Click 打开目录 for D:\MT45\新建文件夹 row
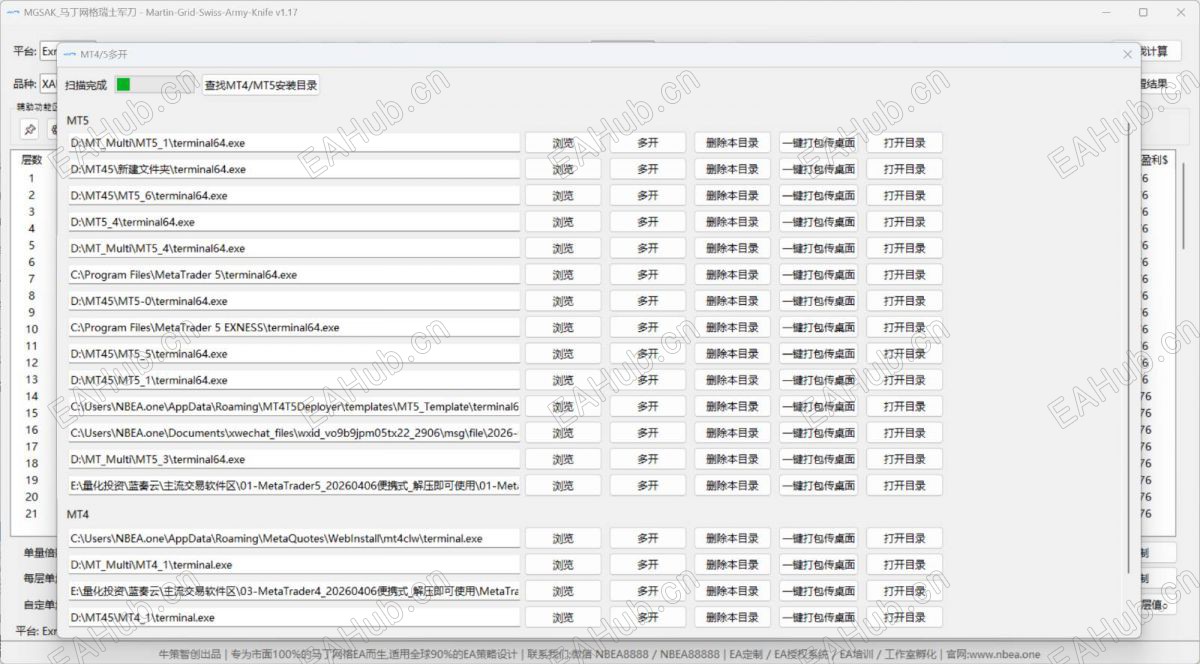1200x664 pixels. coord(904,169)
